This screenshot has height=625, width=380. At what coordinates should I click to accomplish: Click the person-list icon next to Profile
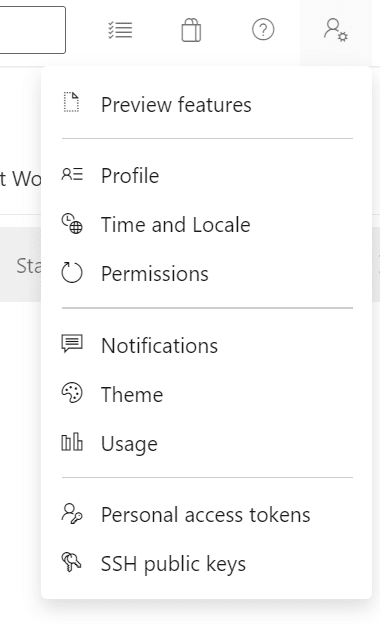pos(72,175)
